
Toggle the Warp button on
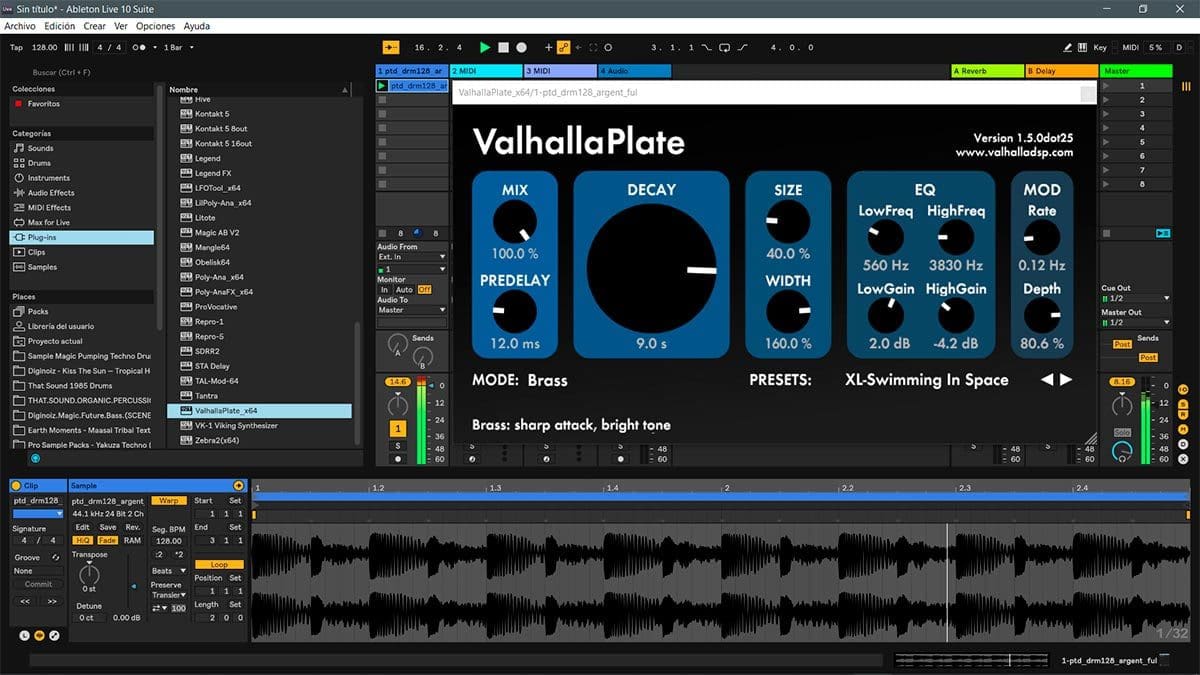169,500
